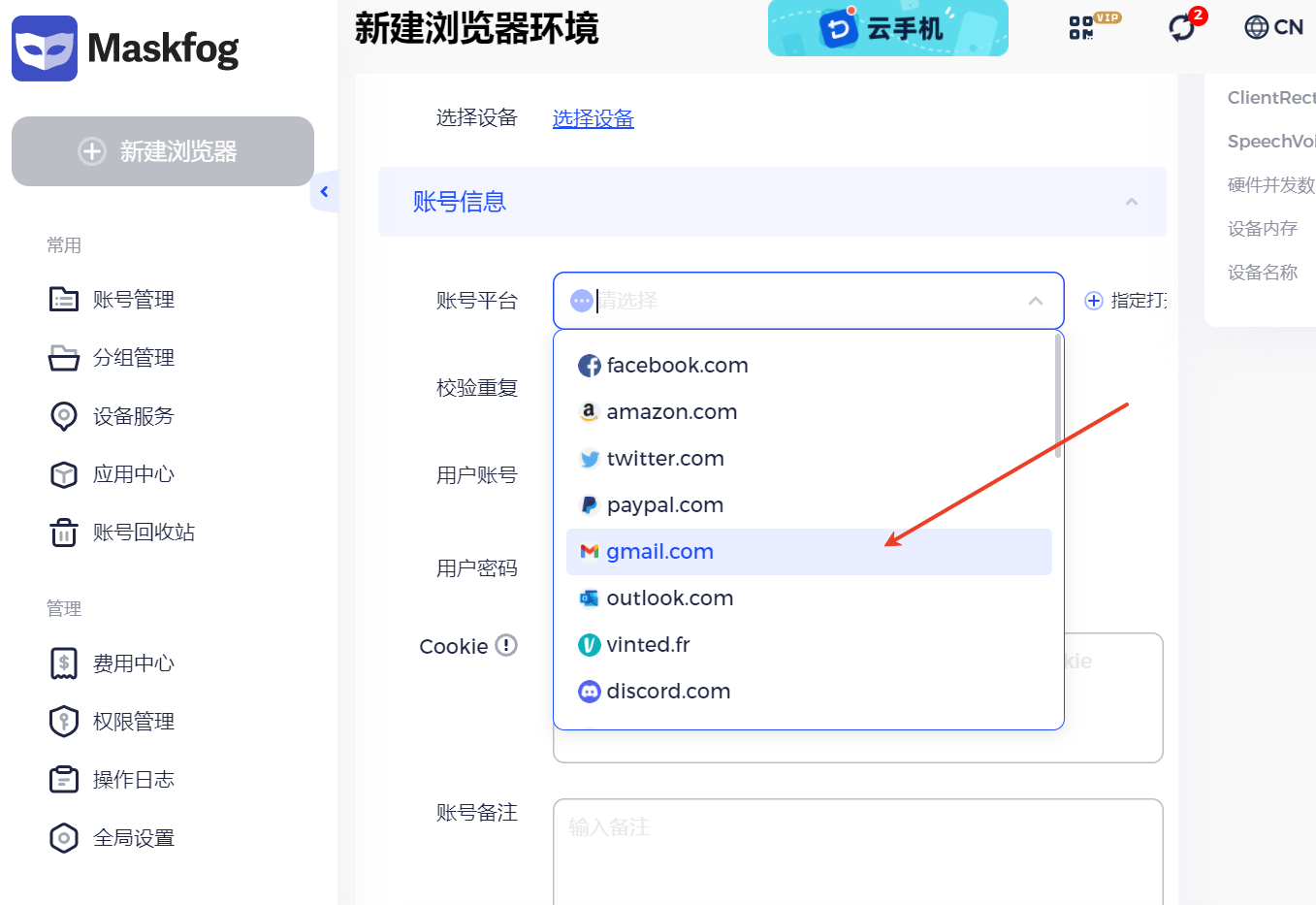This screenshot has height=905, width=1316.
Task: Open the 应用中心 app center cube icon
Action: 63,473
